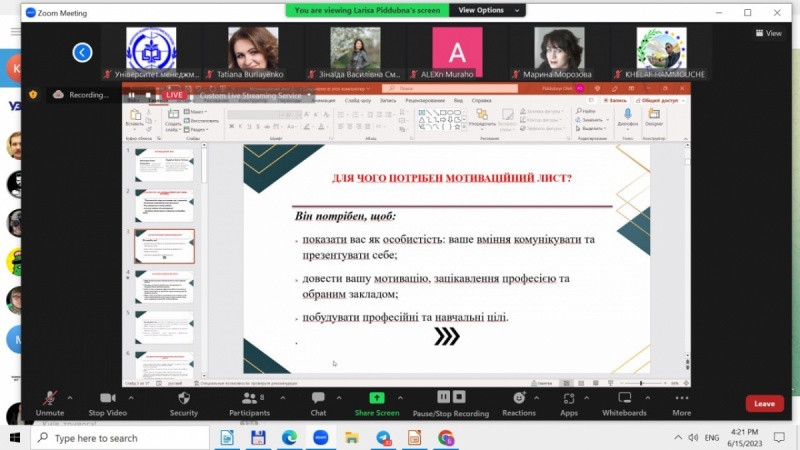The width and height of the screenshot is (800, 450).
Task: Expand audio options arrow next to Unmute
Action: [73, 397]
